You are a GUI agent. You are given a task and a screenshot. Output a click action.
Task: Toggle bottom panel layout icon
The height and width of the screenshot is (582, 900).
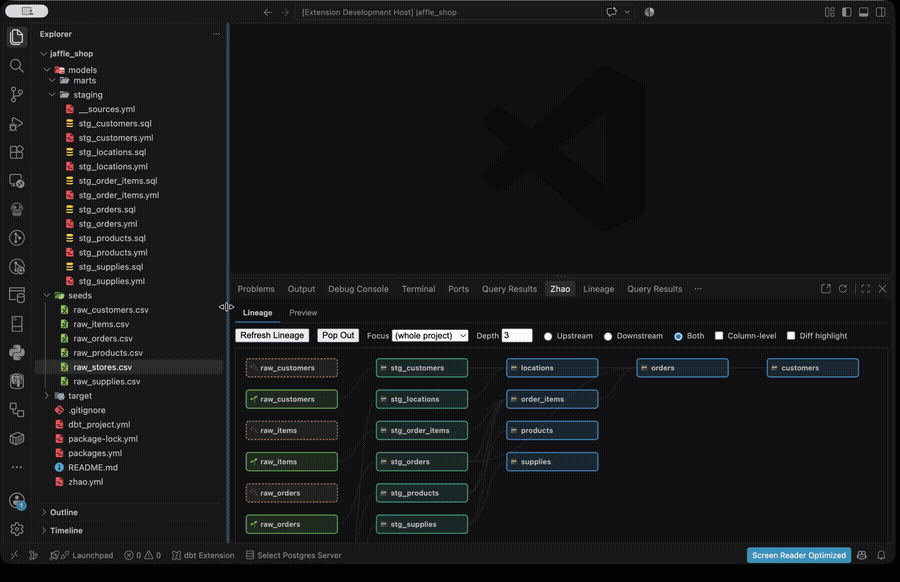tap(863, 12)
